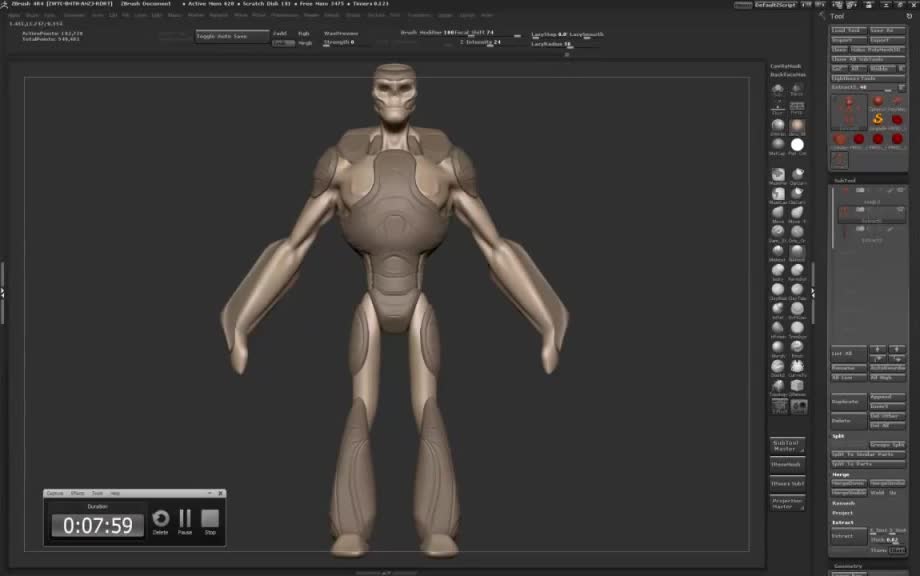Screen dimensions: 920x576
Task: Pick the ClayTubes brush icon
Action: 797,289
